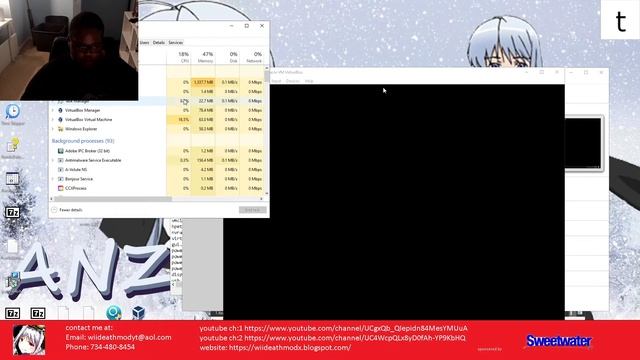Select the Windows Explorer process icon

(x=60, y=129)
